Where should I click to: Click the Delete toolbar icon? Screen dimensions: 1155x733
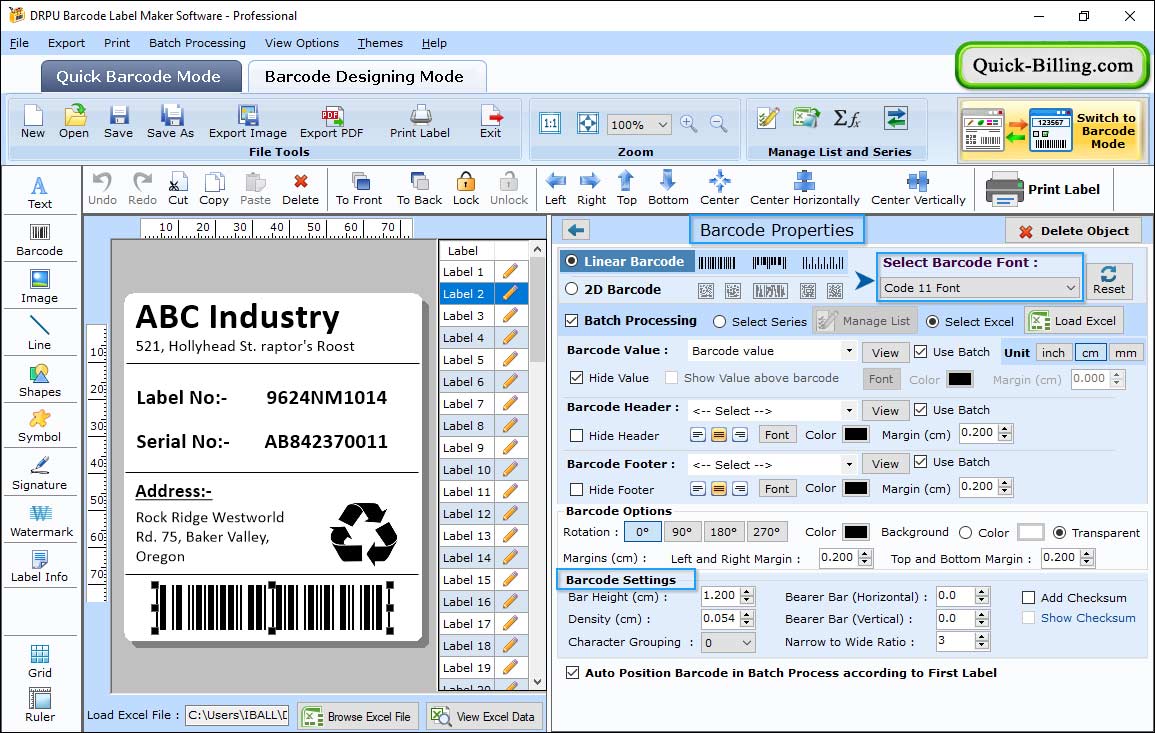coord(301,189)
